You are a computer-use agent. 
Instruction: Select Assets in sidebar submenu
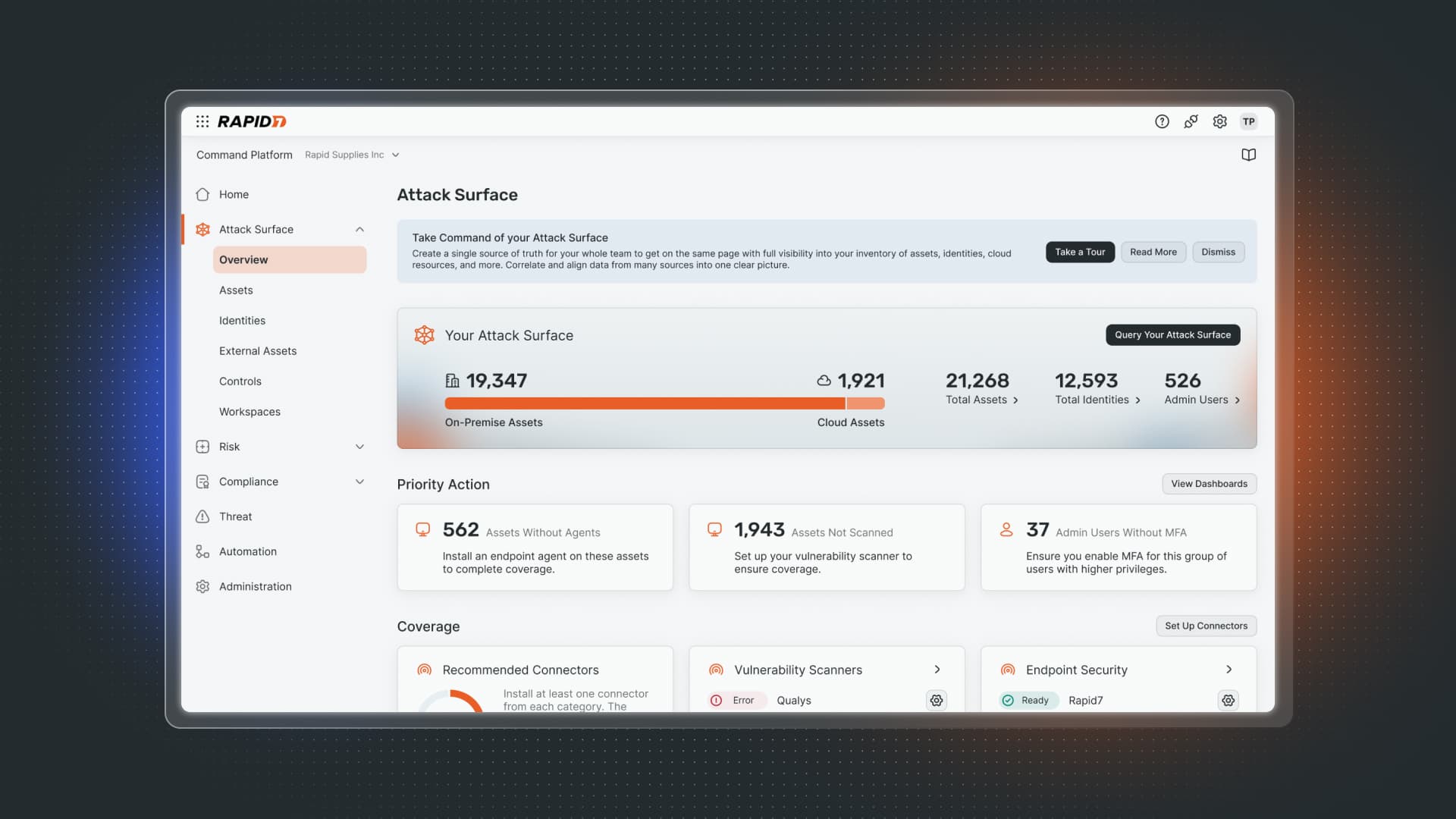point(236,290)
